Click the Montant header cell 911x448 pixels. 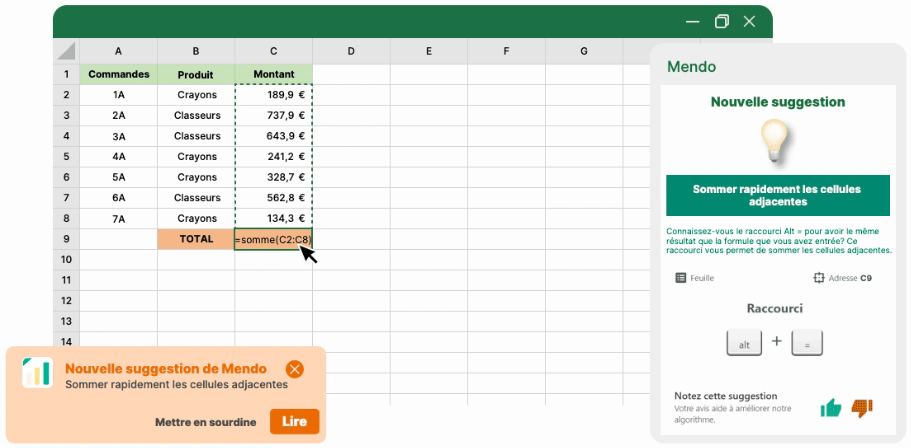[x=274, y=74]
